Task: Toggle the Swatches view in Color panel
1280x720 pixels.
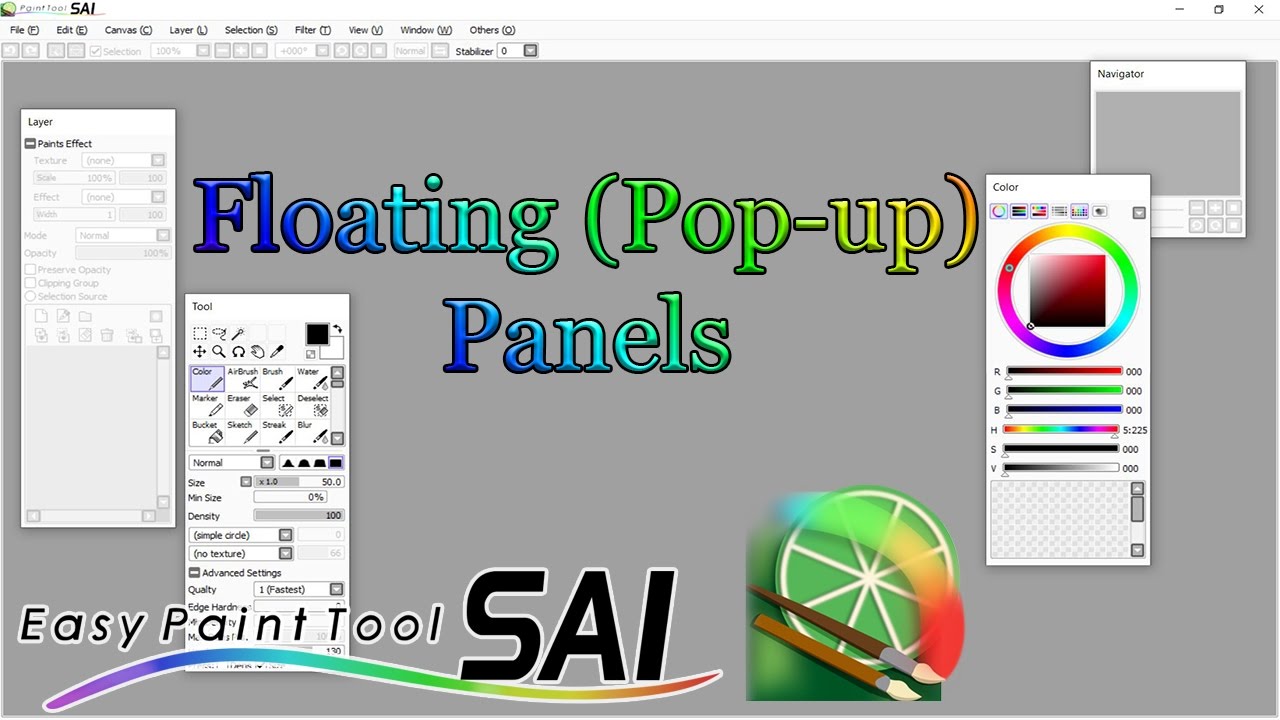Action: point(1079,211)
